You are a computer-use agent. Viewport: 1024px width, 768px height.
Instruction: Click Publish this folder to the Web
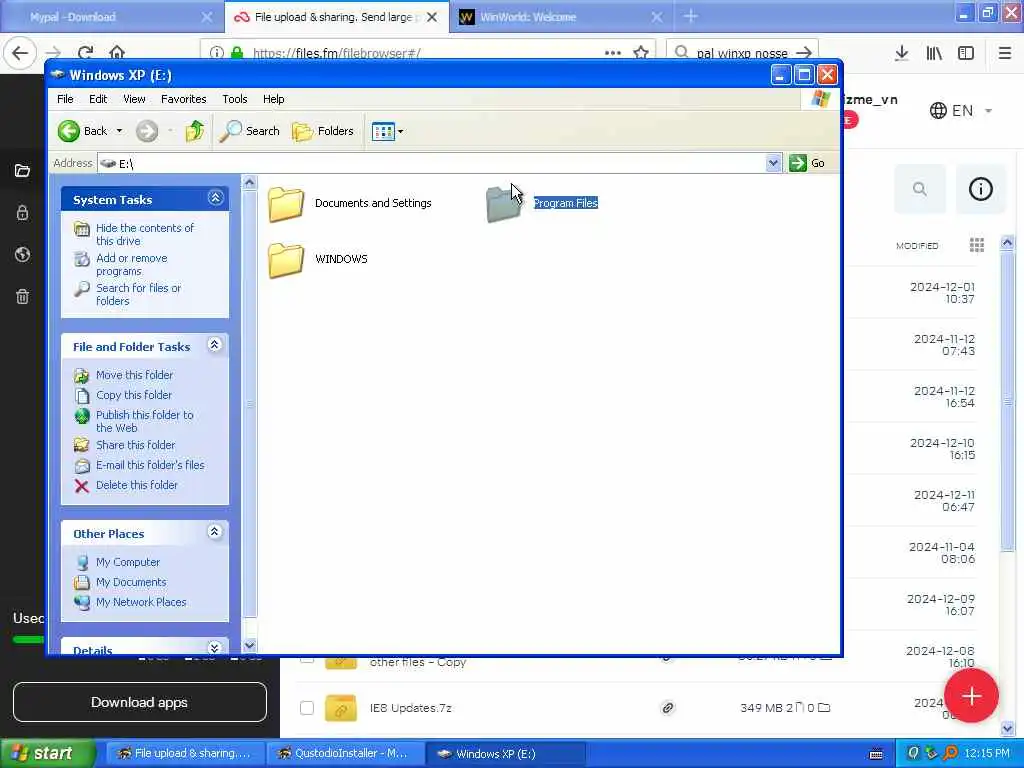point(144,421)
